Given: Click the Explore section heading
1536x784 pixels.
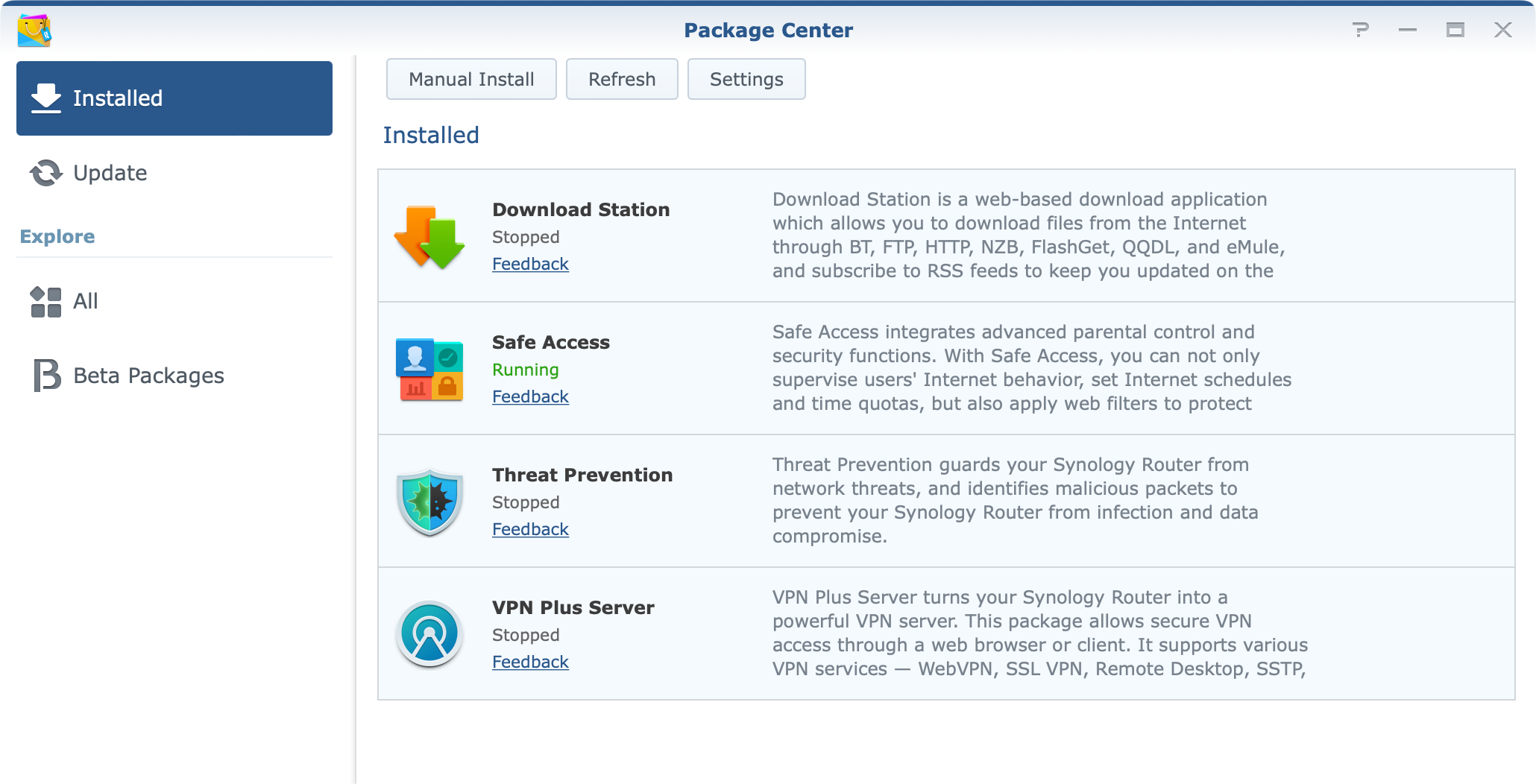Looking at the screenshot, I should pyautogui.click(x=57, y=236).
